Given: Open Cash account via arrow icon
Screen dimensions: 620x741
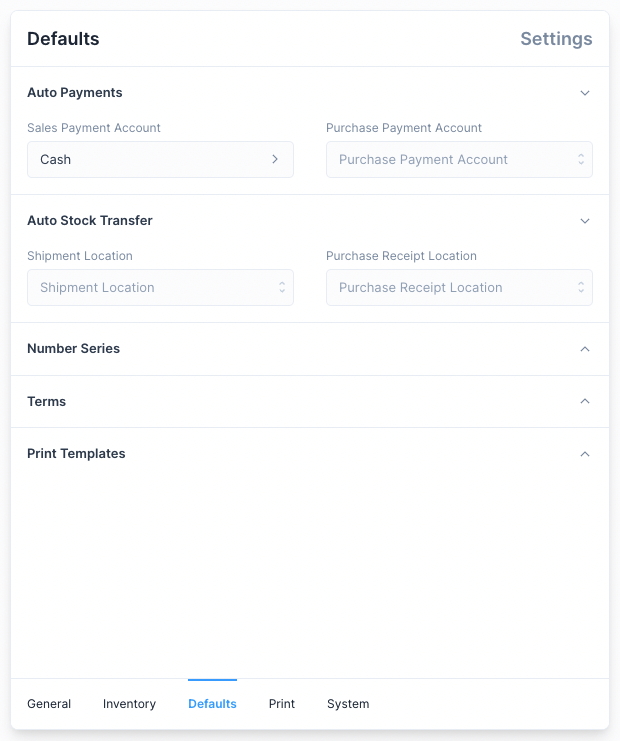Looking at the screenshot, I should point(275,159).
